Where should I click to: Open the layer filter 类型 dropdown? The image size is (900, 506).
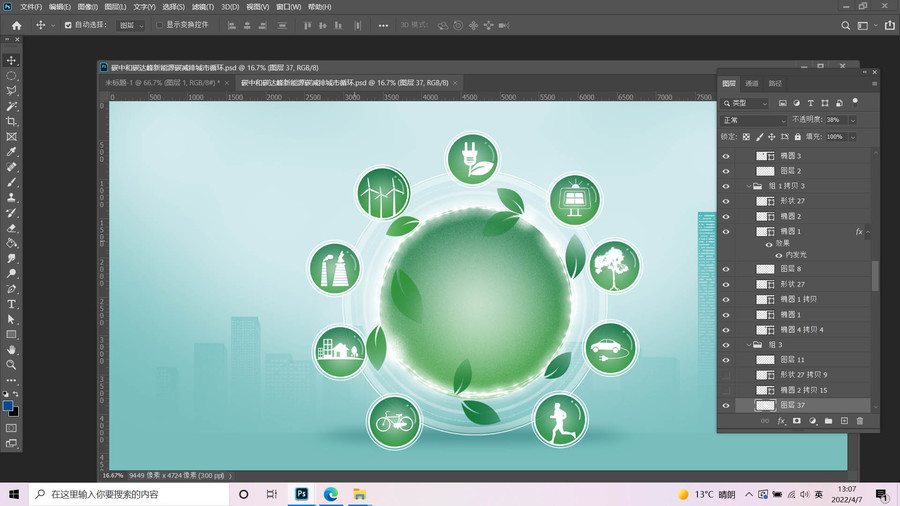[x=744, y=103]
